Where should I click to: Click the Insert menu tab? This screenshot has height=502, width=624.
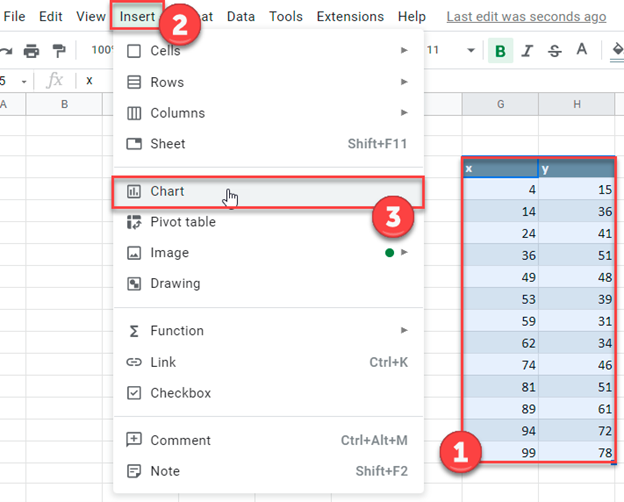tap(137, 16)
